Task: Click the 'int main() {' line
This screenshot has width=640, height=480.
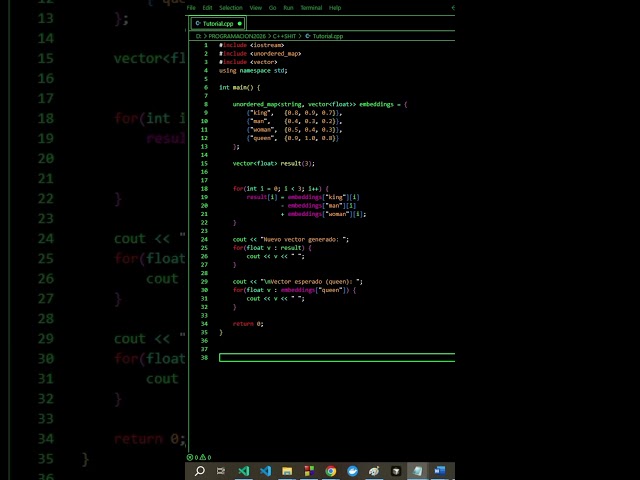Action: pos(240,87)
